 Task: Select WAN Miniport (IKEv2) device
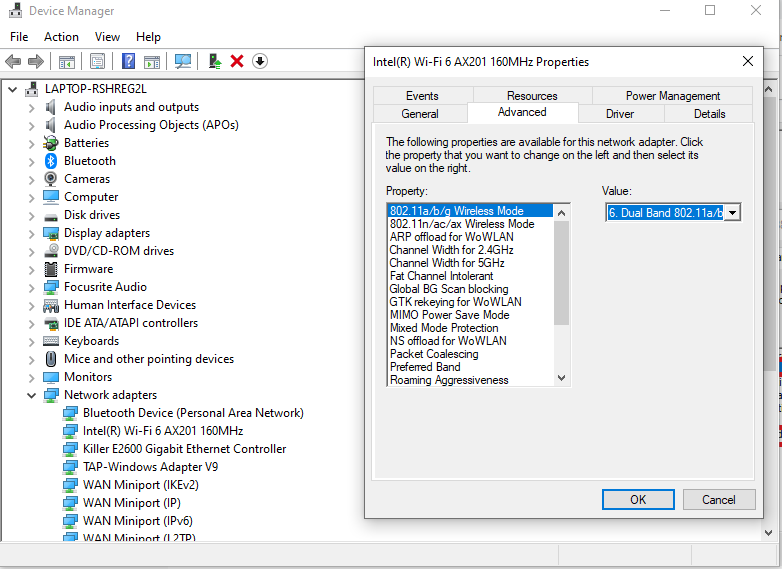(141, 485)
